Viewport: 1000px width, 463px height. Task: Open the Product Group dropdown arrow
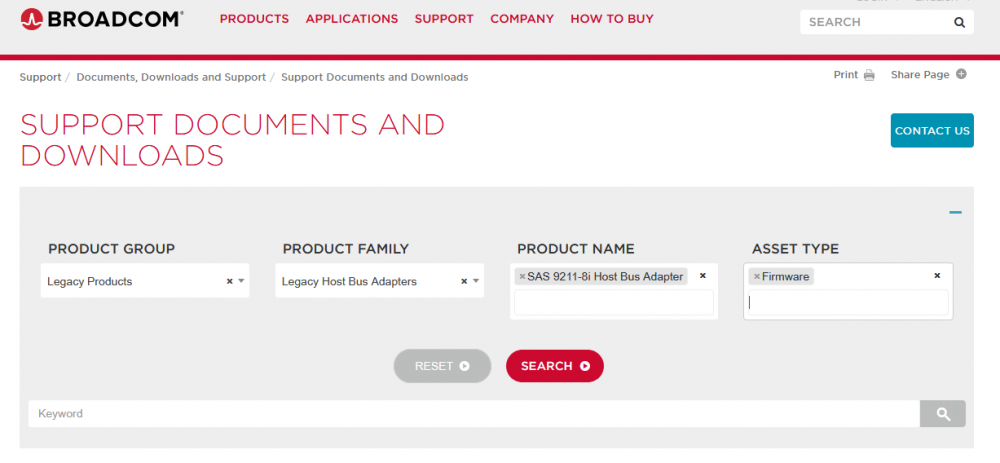pos(241,281)
